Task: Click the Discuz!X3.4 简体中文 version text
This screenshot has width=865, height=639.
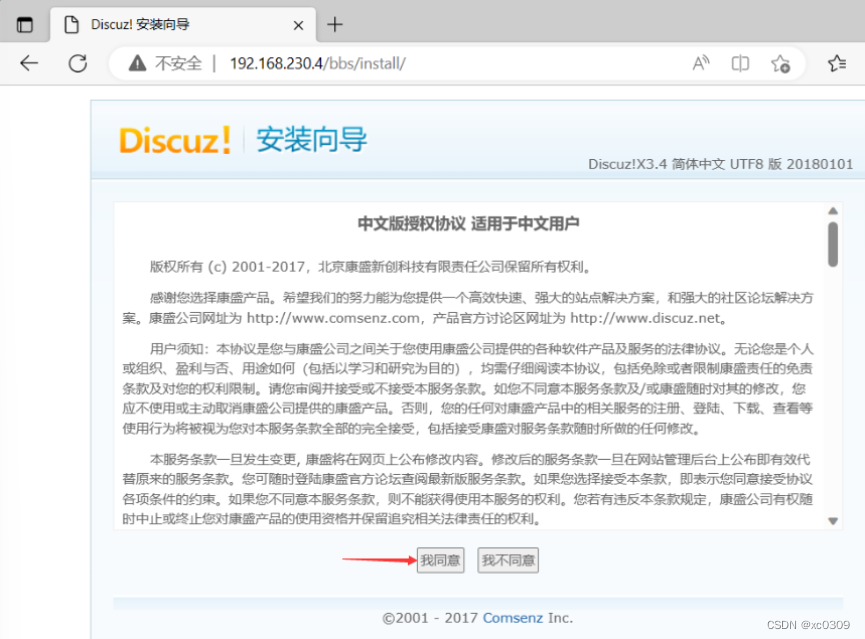Action: pyautogui.click(x=720, y=164)
